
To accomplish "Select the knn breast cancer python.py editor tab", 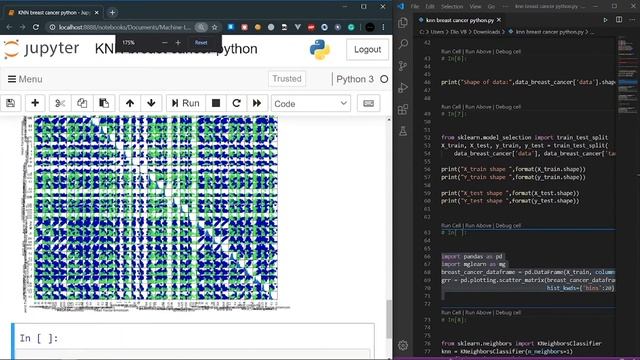I will coord(460,20).
